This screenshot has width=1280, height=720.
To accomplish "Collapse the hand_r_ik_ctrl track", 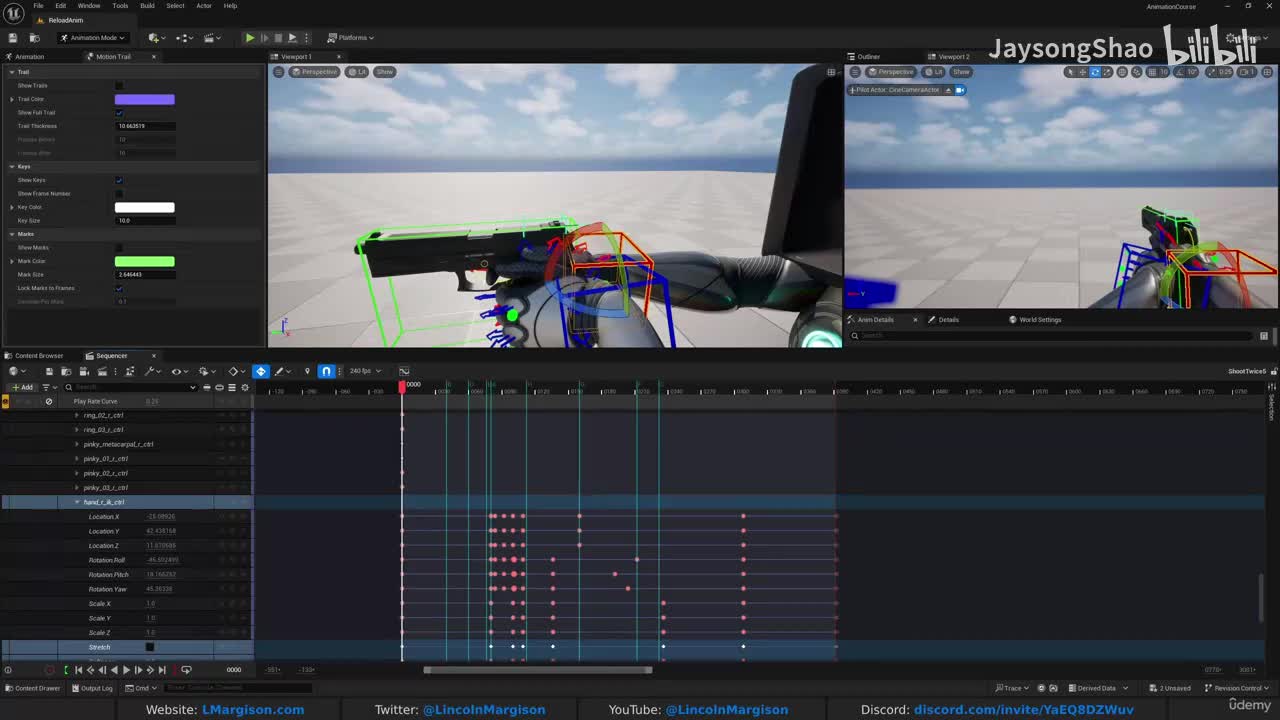I will pos(77,502).
